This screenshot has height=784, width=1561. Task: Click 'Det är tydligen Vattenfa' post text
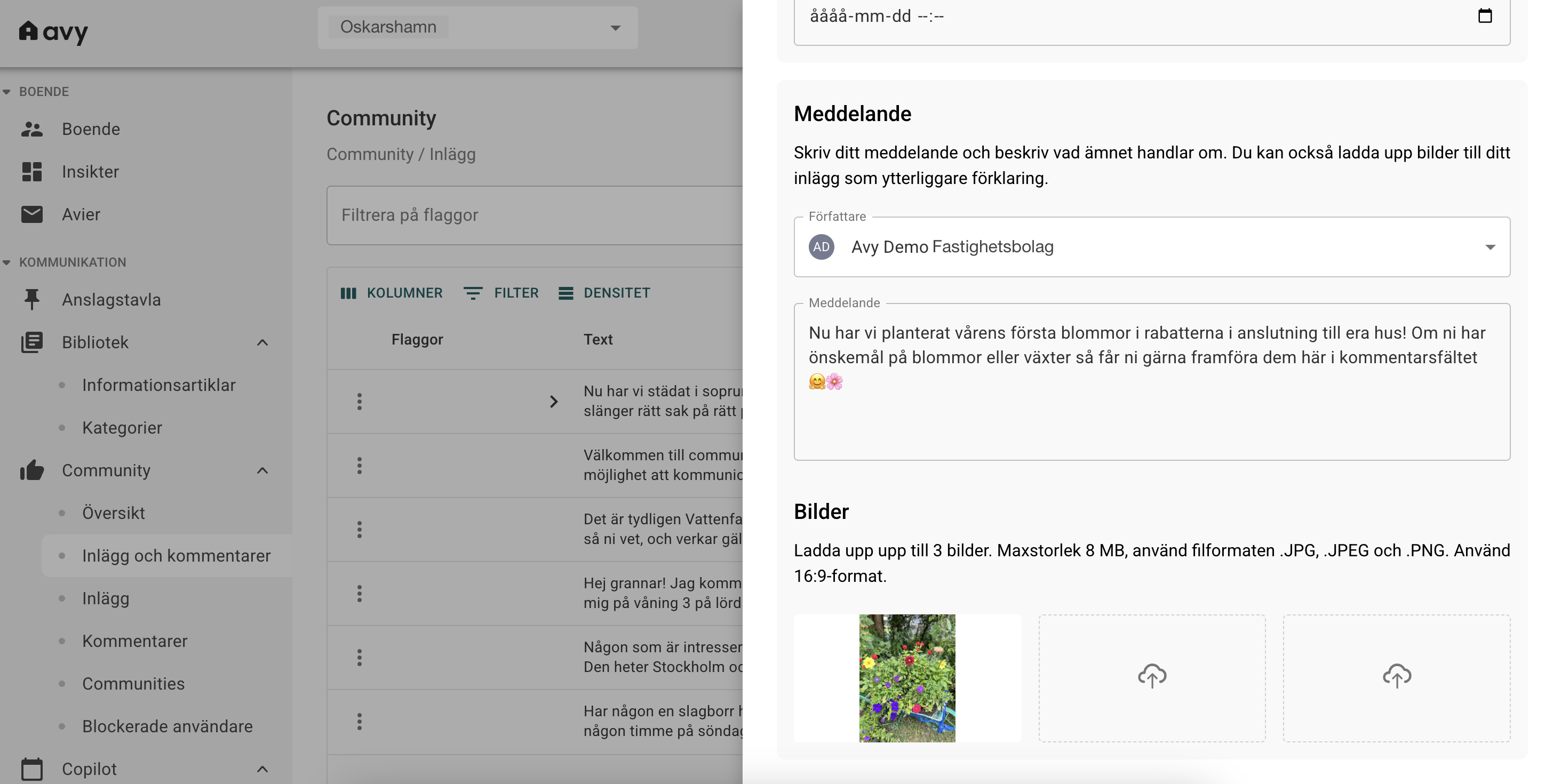pos(663,529)
